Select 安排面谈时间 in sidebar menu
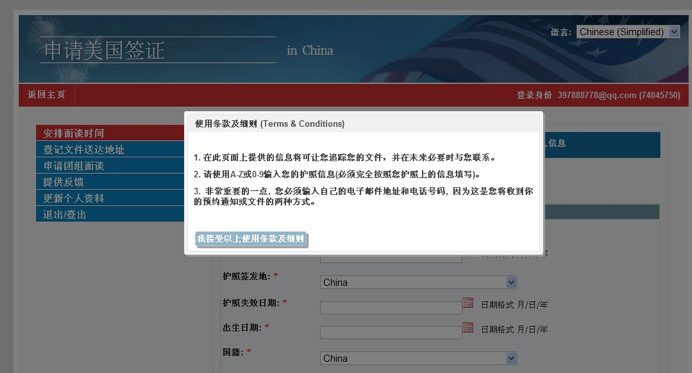This screenshot has width=692, height=373. point(110,133)
